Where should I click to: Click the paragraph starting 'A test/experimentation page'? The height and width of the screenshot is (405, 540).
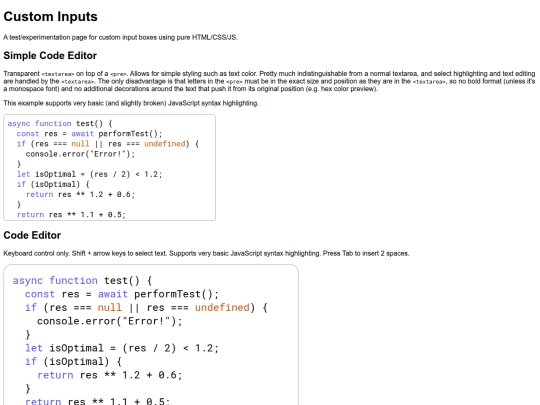point(121,37)
